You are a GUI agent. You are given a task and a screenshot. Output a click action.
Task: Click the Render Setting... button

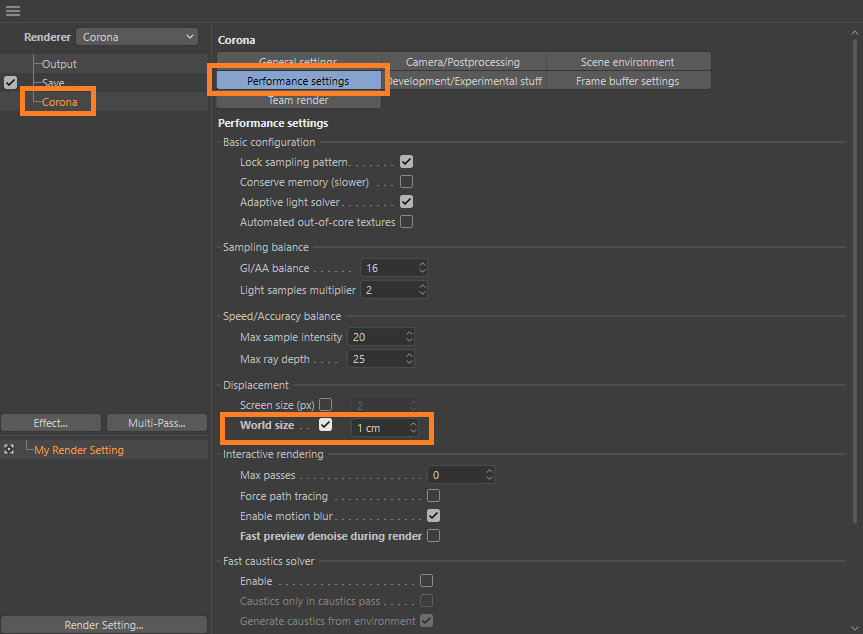(104, 625)
